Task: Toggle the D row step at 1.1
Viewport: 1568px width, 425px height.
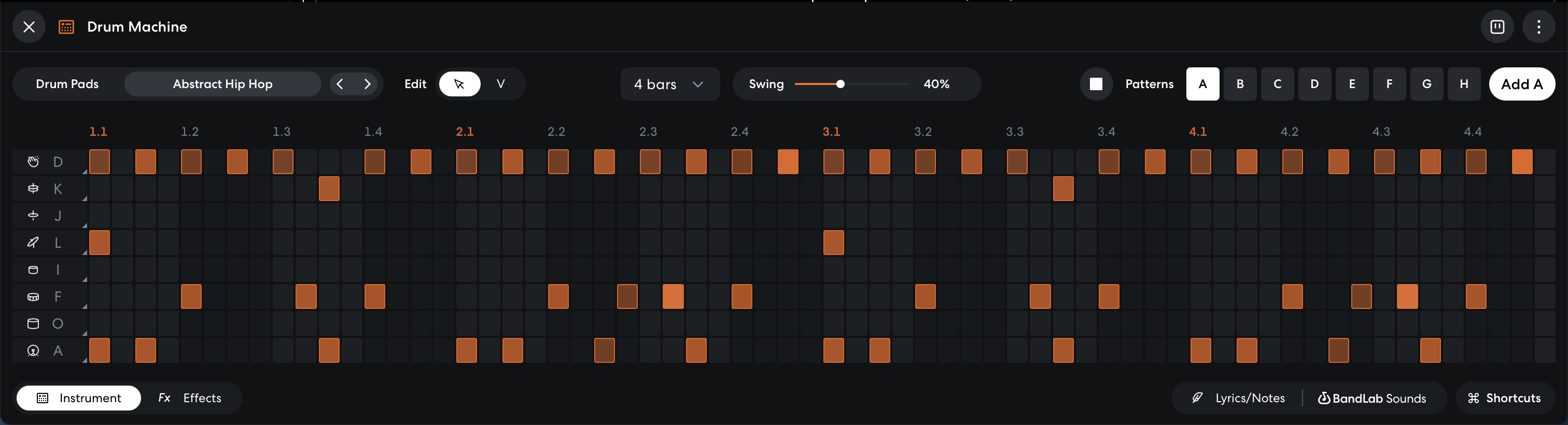Action: coord(99,162)
